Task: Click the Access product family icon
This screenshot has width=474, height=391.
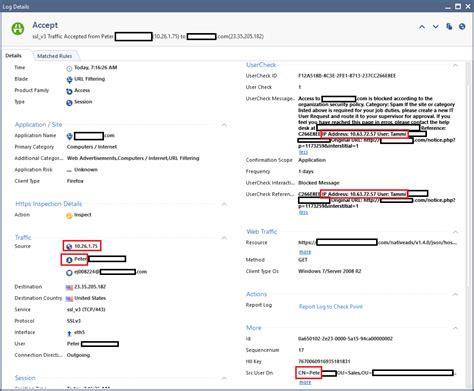Action: [69, 91]
